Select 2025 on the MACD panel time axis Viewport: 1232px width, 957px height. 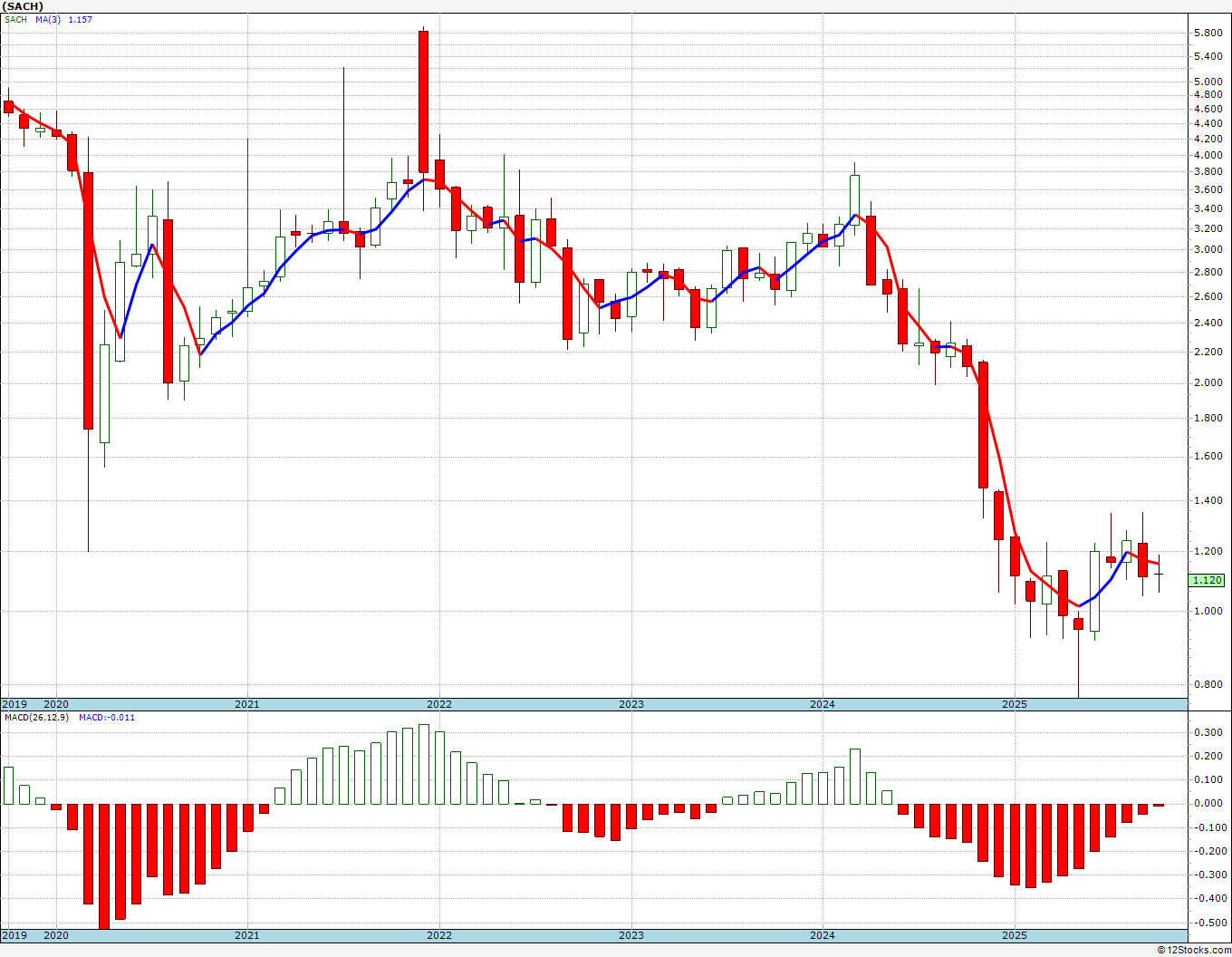pyautogui.click(x=1015, y=935)
